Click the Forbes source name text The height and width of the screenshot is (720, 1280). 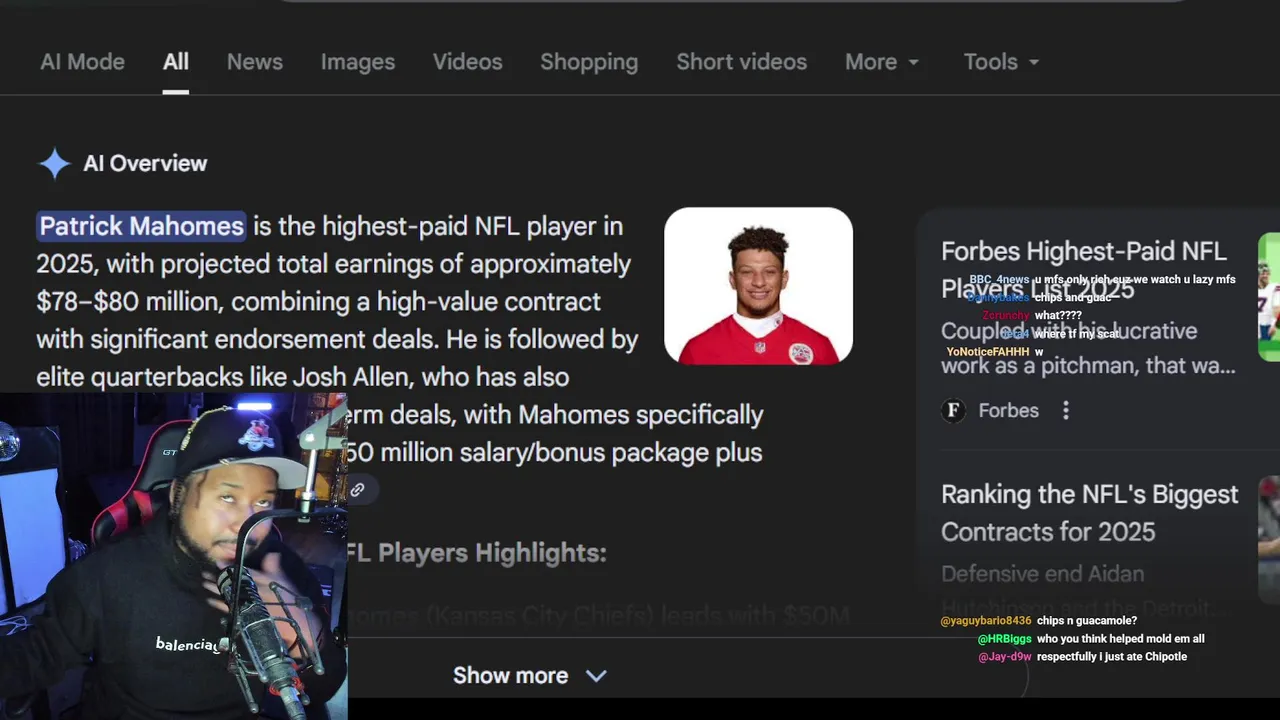pos(1008,410)
